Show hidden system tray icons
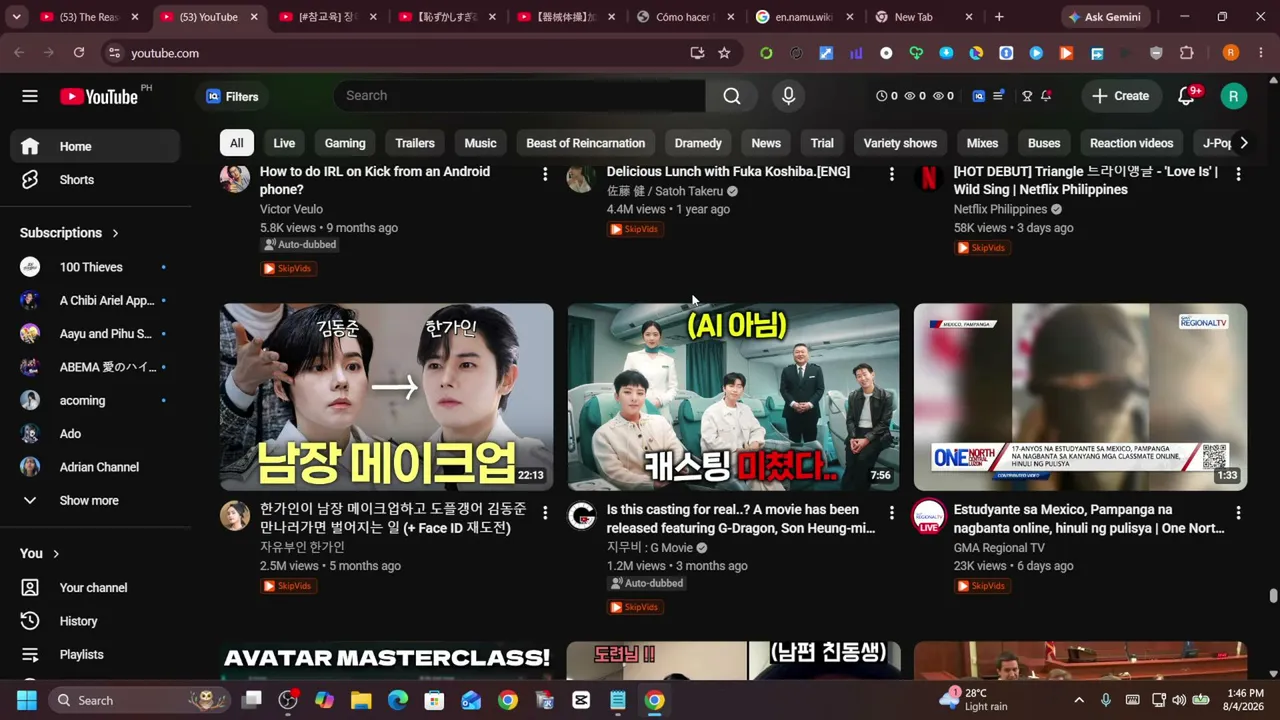This screenshot has width=1280, height=720. coord(1079,700)
